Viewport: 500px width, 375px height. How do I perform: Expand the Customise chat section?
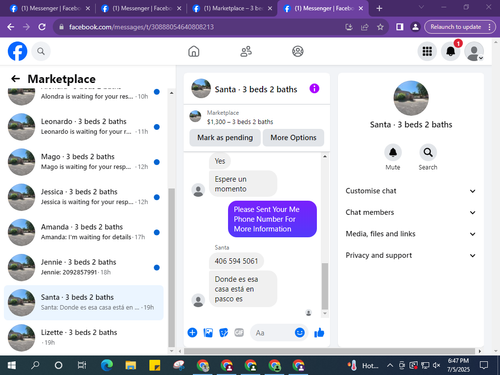pyautogui.click(x=411, y=191)
